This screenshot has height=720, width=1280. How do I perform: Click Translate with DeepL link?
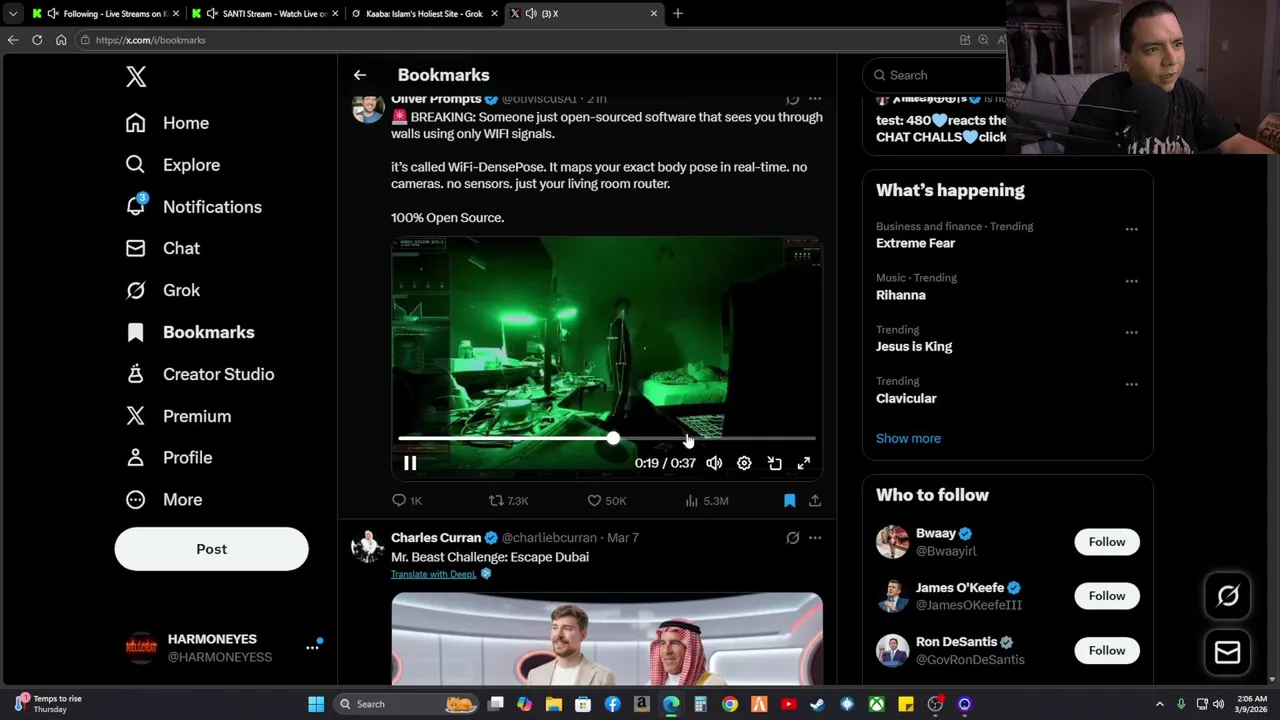pos(434,574)
